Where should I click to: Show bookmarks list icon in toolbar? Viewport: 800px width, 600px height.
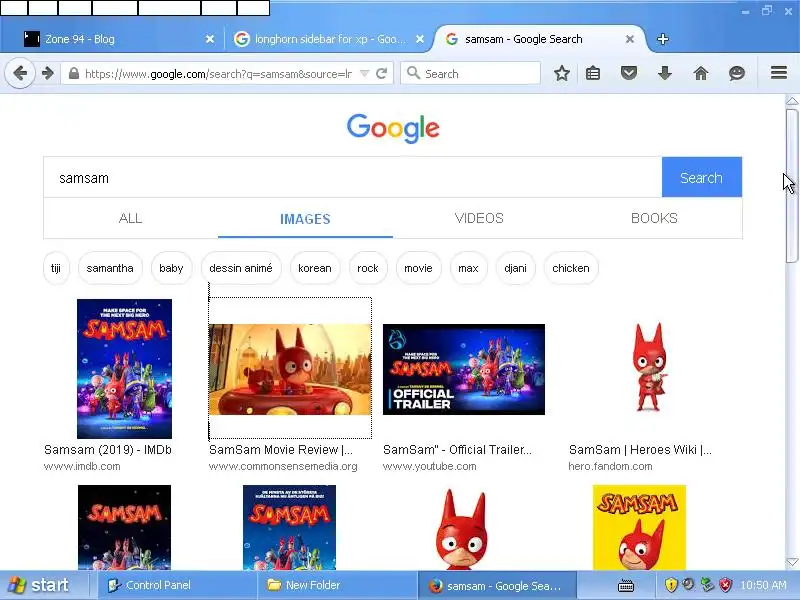pos(593,73)
